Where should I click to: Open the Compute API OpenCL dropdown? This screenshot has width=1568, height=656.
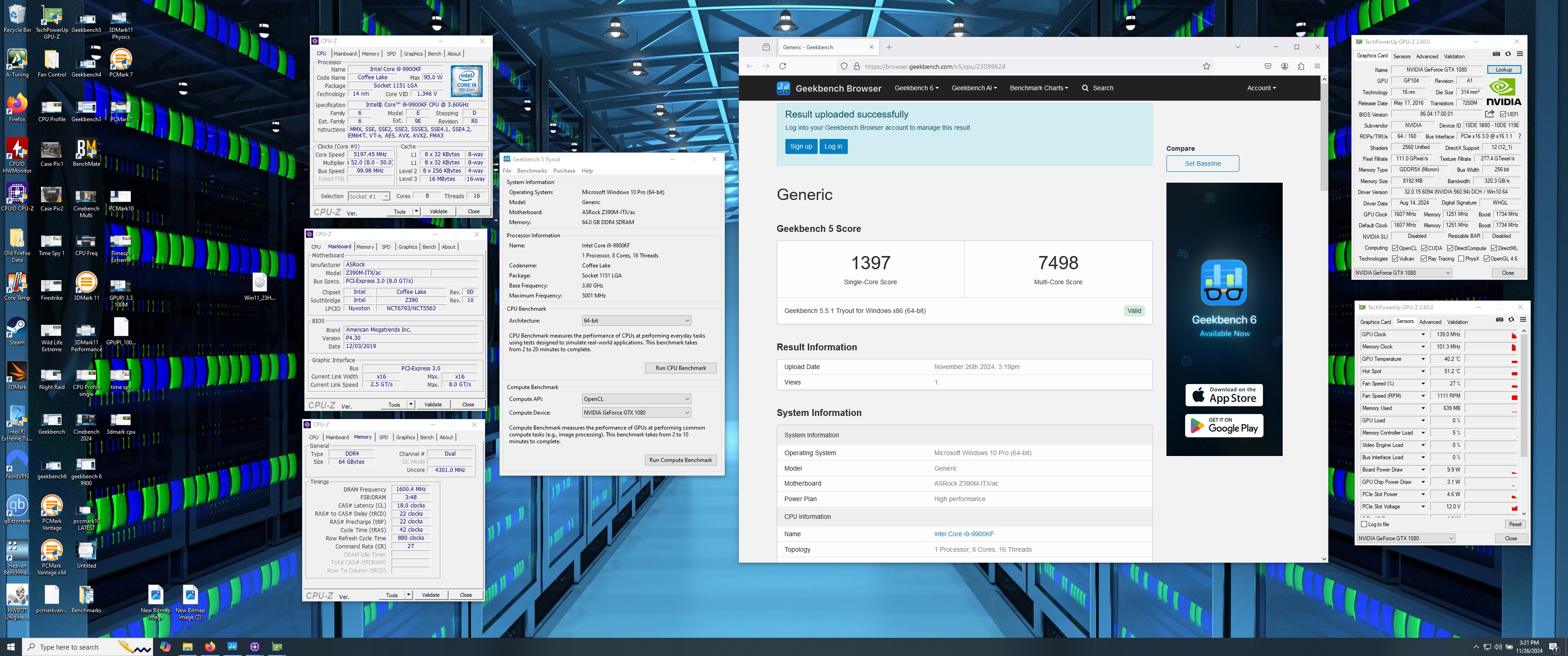click(636, 399)
